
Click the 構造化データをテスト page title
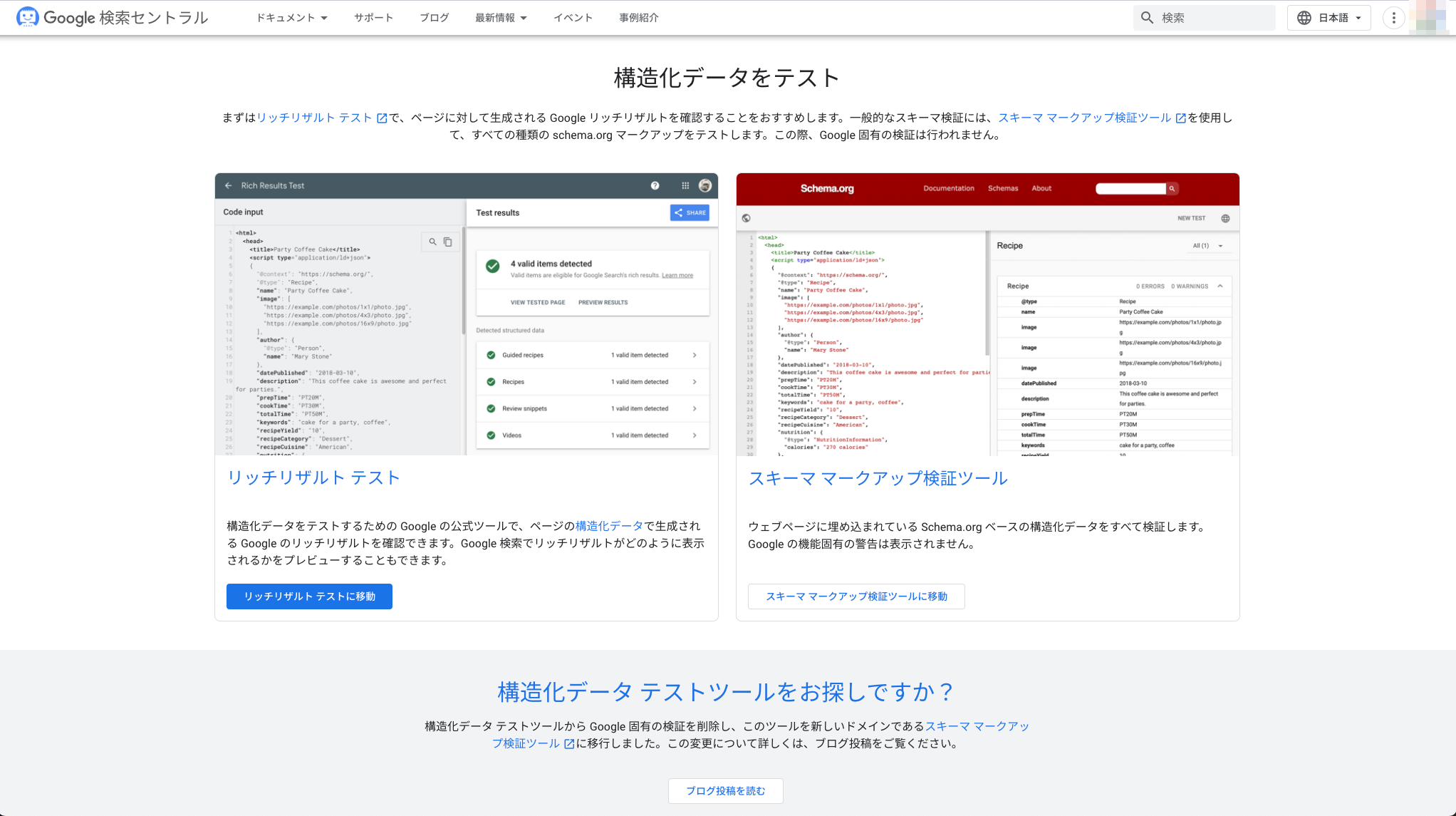727,78
